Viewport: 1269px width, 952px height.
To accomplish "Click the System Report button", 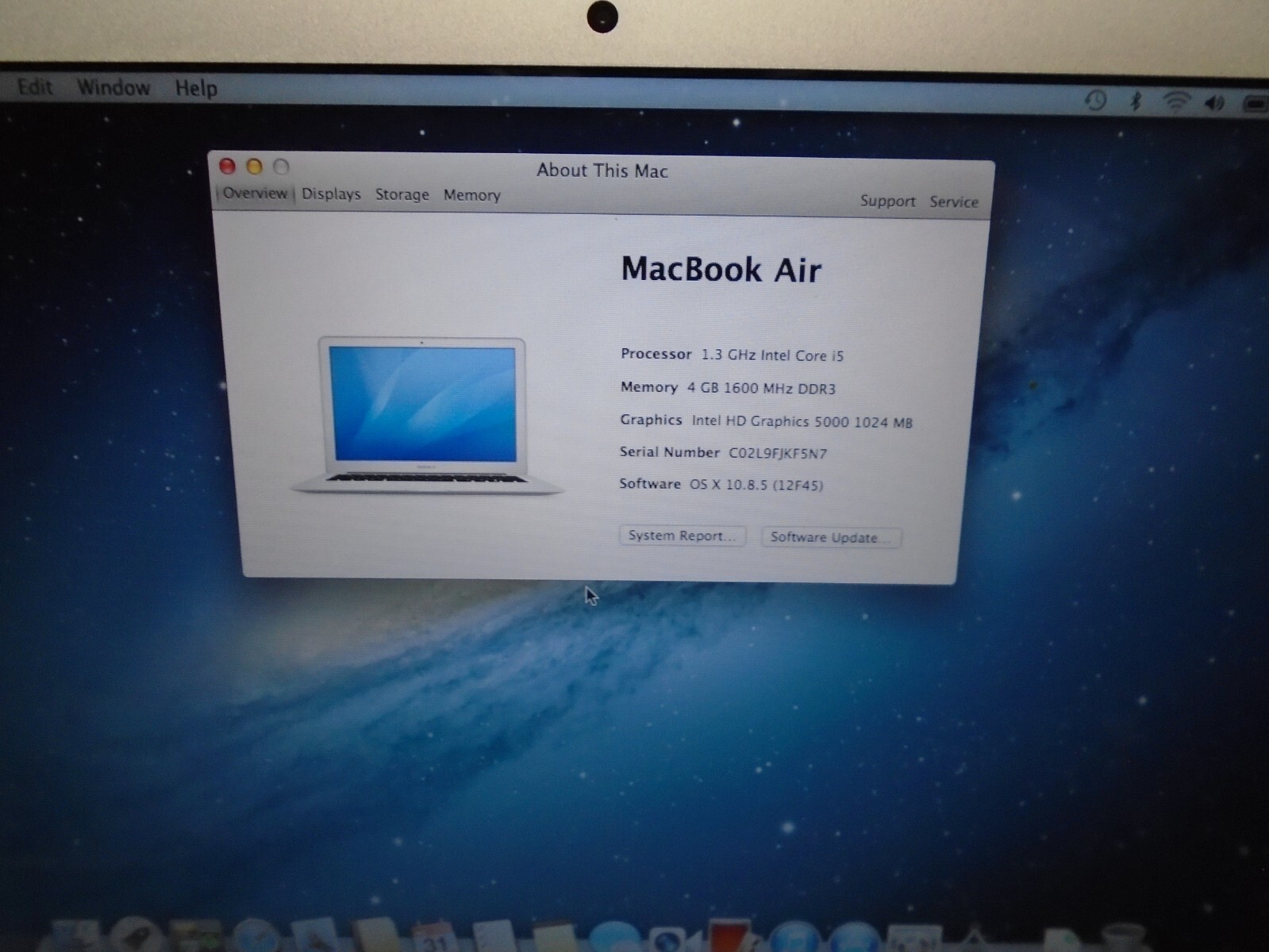I will point(683,535).
